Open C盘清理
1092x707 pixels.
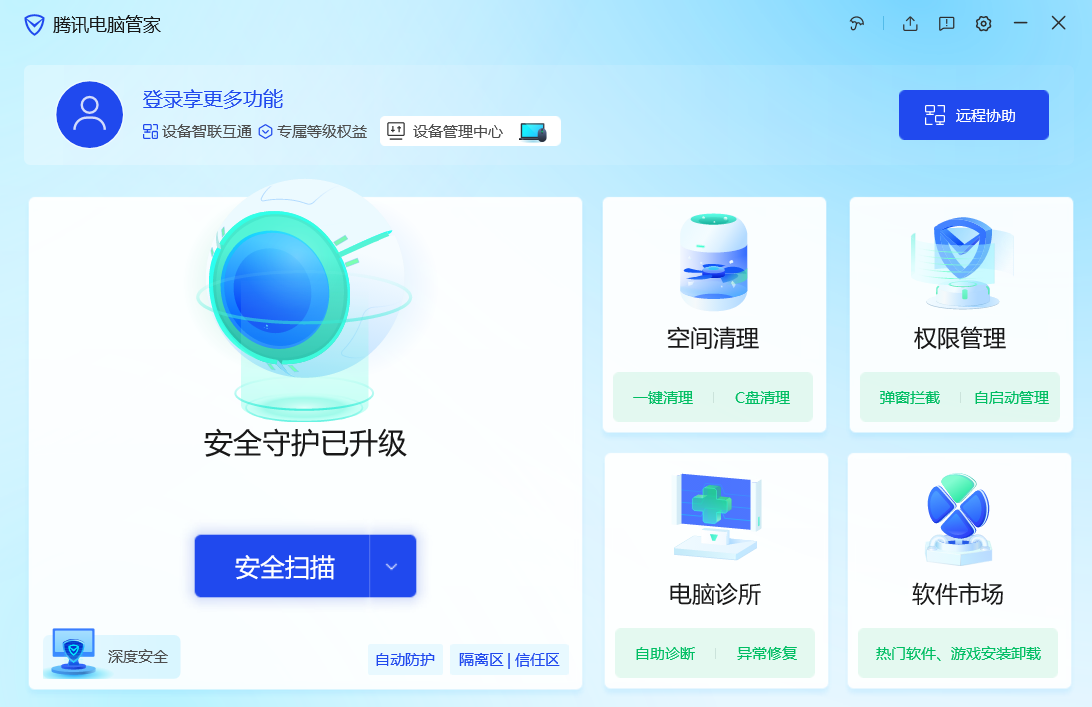tap(763, 396)
